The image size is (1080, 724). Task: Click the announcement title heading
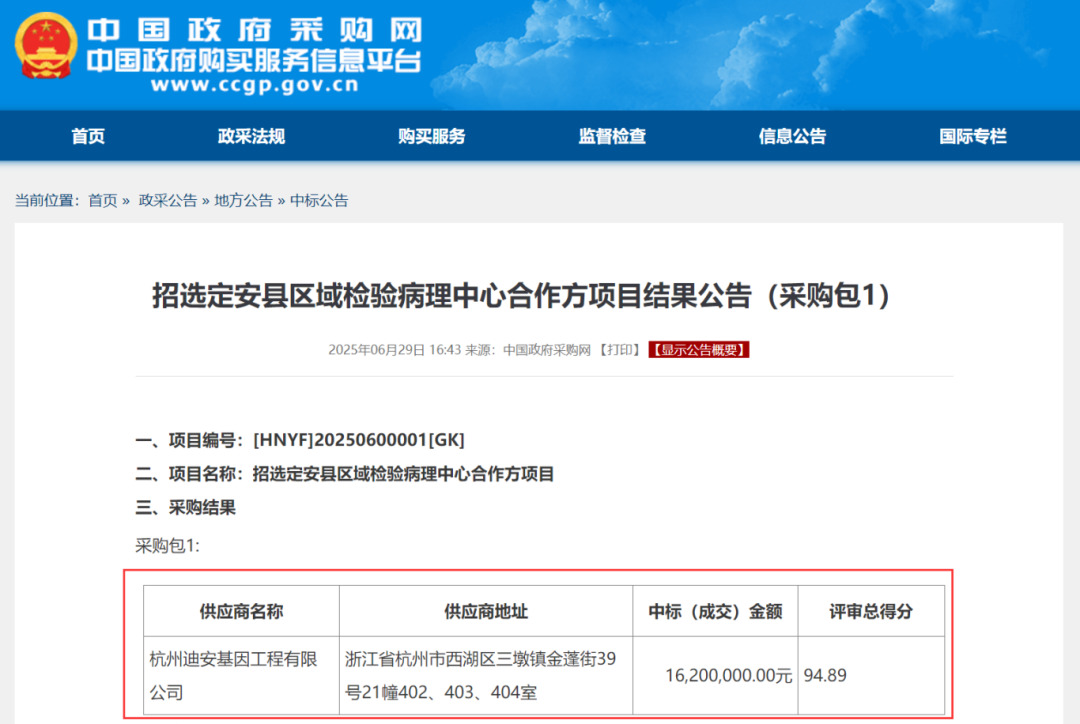pyautogui.click(x=521, y=296)
